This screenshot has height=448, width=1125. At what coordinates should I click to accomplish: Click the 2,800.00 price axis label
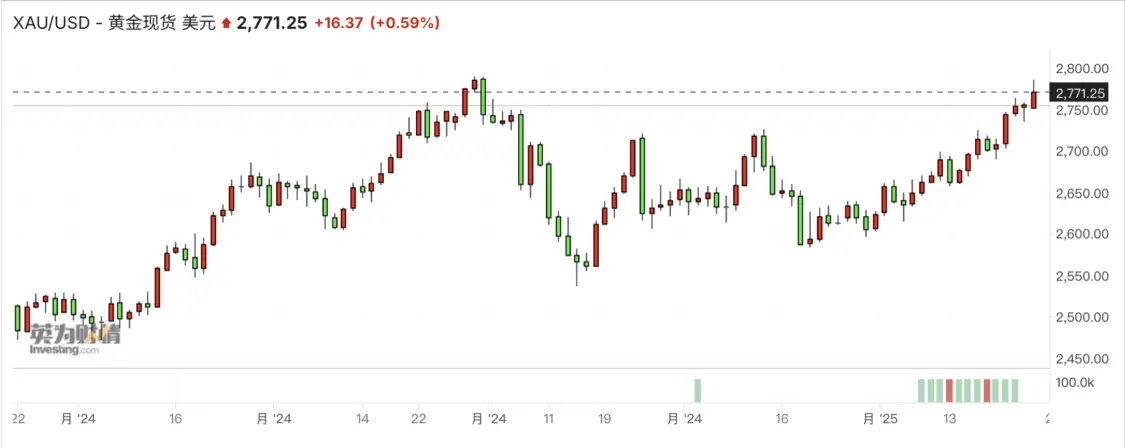pyautogui.click(x=1081, y=68)
